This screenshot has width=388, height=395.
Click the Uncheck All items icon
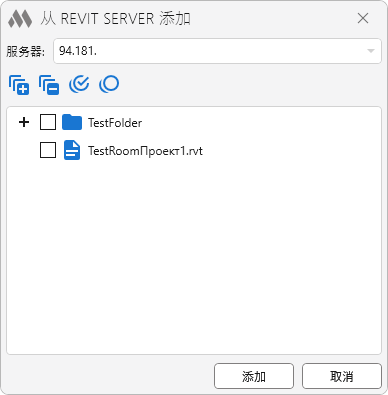point(109,84)
